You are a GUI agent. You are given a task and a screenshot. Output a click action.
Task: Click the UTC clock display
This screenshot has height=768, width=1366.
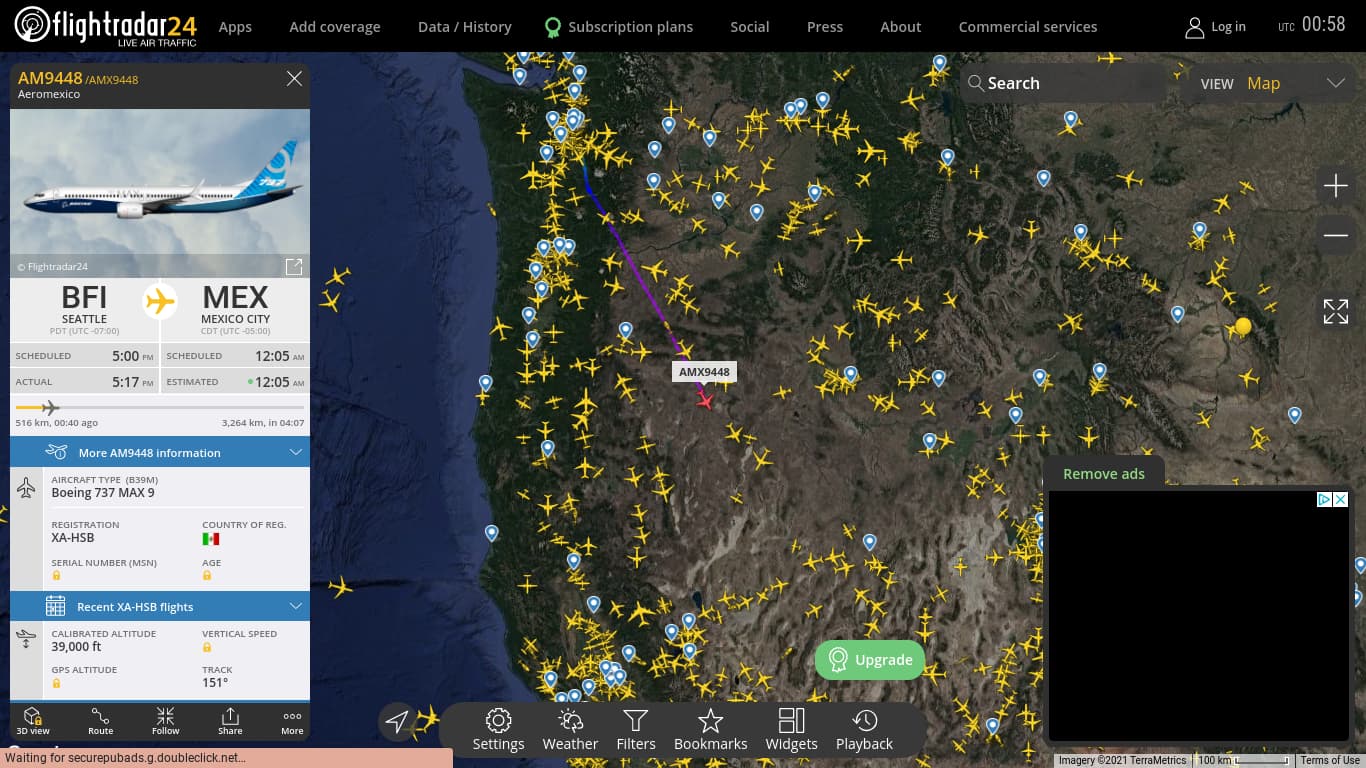1312,25
